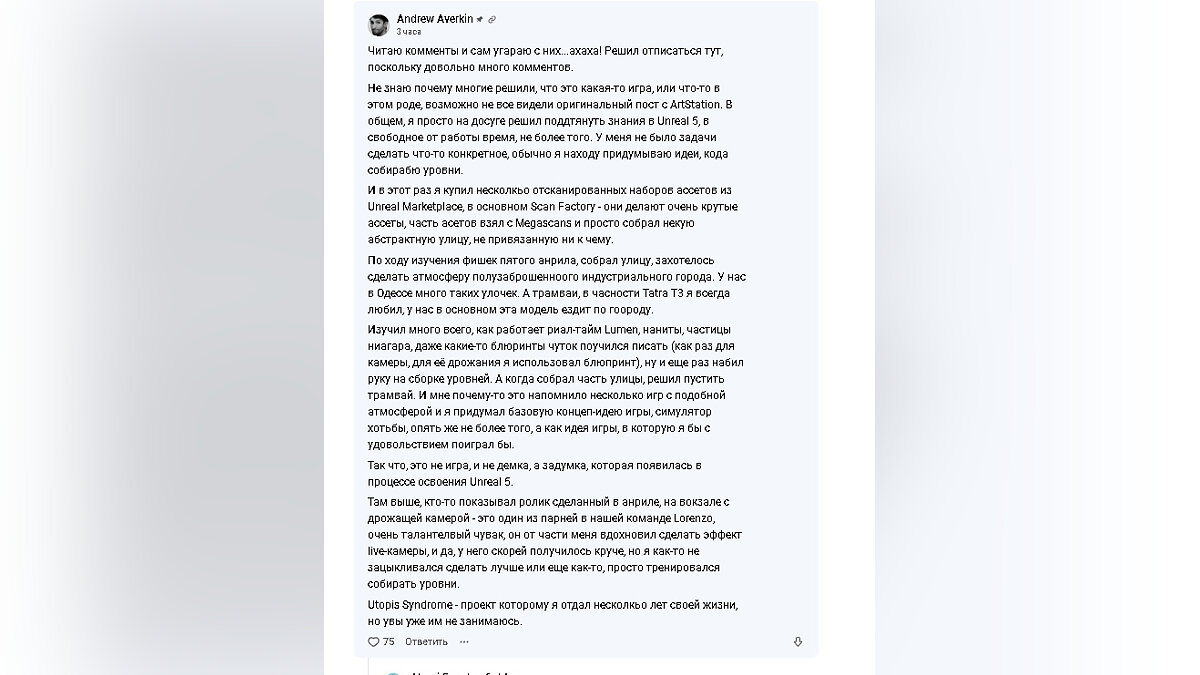Image resolution: width=1200 pixels, height=675 pixels.
Task: Like the comment with the heart icon
Action: pyautogui.click(x=374, y=642)
